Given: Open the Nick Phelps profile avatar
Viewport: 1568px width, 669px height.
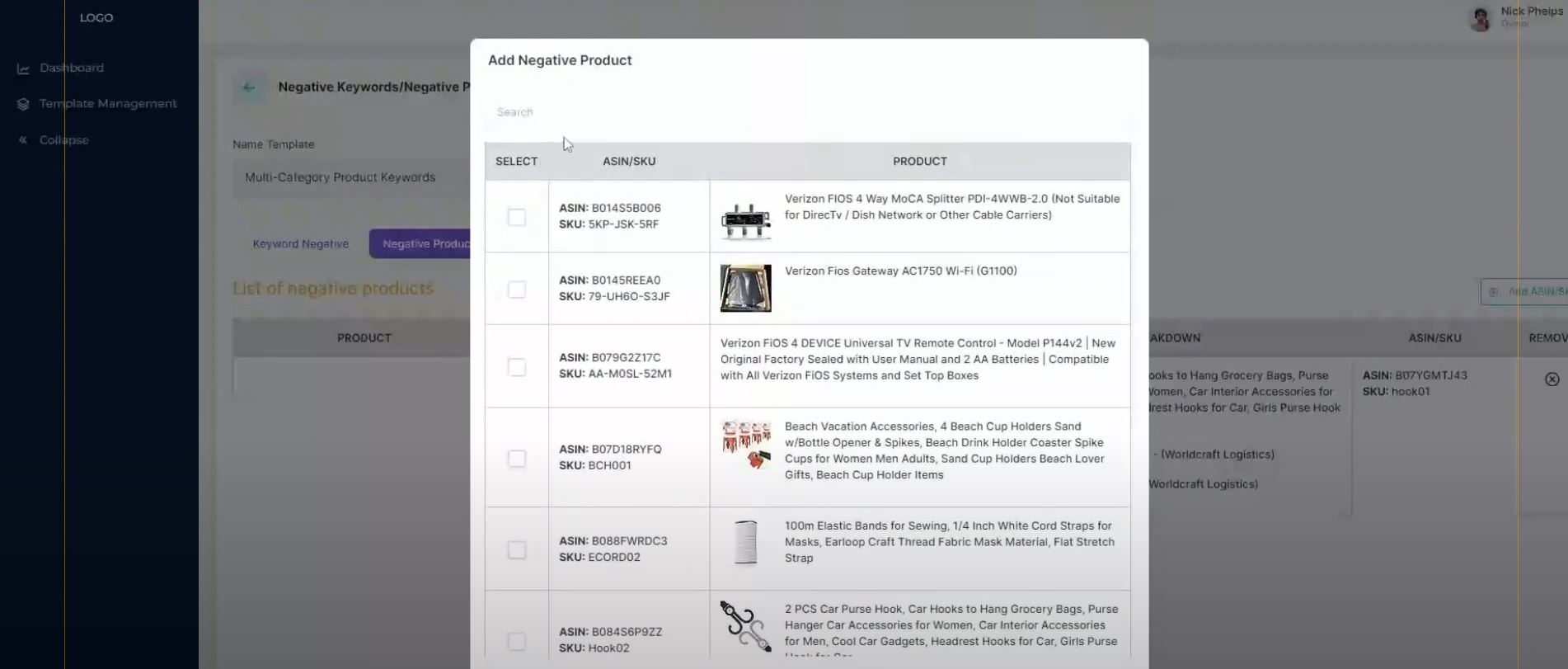Looking at the screenshot, I should pos(1481,18).
